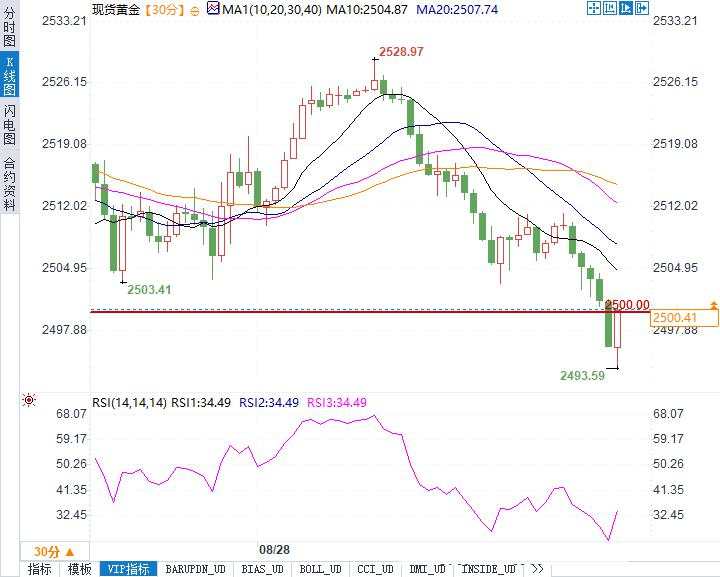Open the 分时图 side tab
The image size is (720, 577).
click(x=9, y=26)
